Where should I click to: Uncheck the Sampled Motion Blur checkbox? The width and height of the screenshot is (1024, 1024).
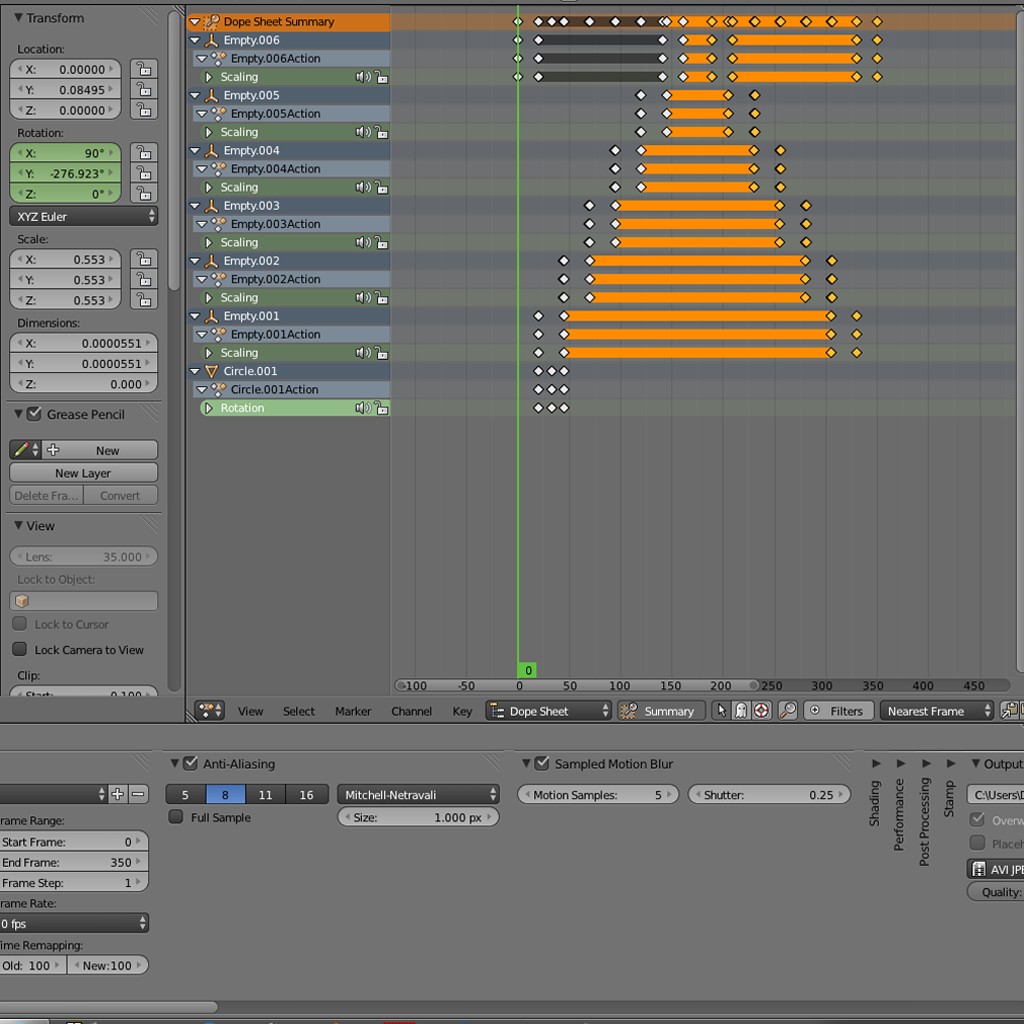point(542,764)
